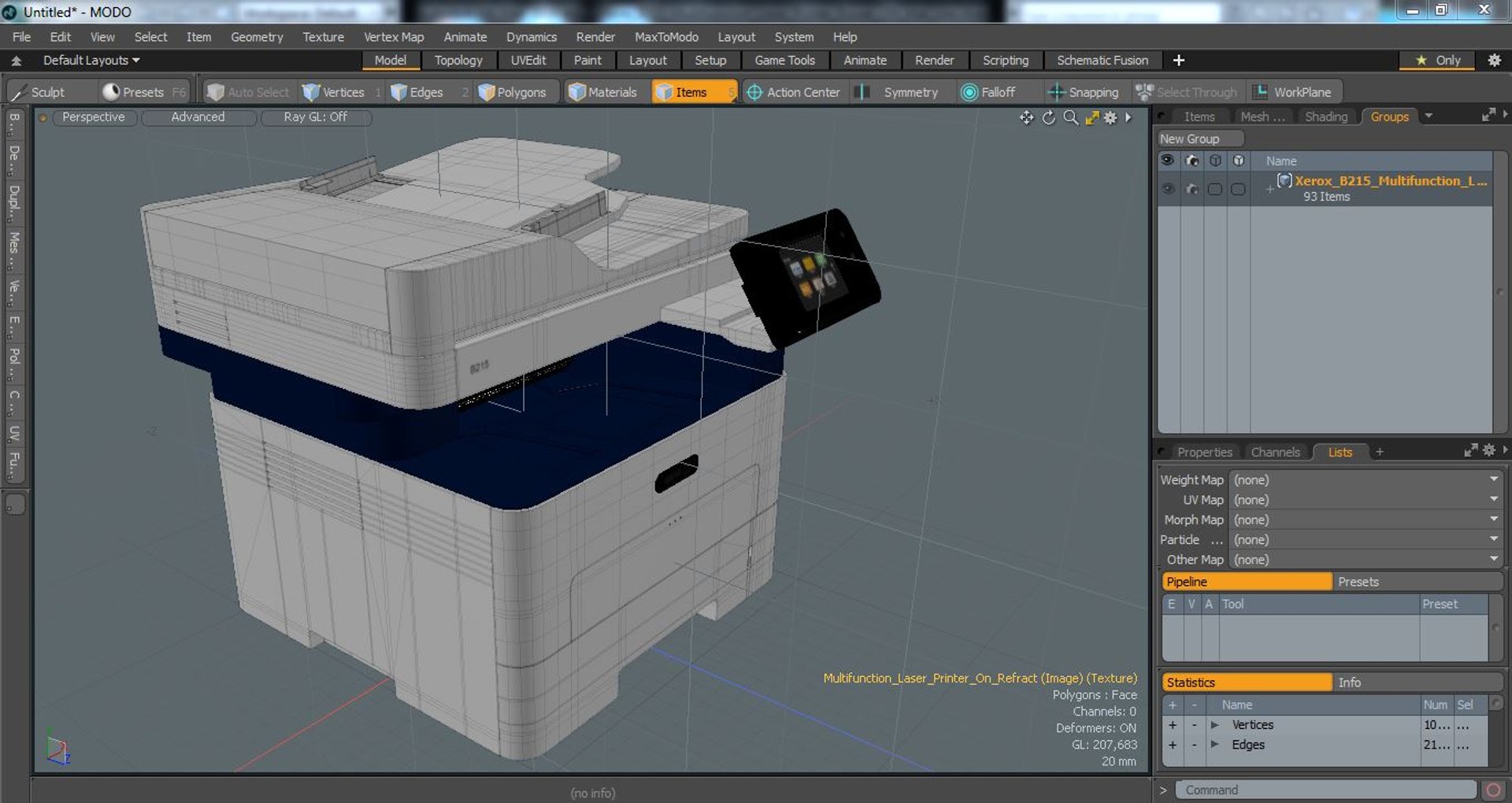Click the viewport move/pan icon

click(x=1026, y=117)
